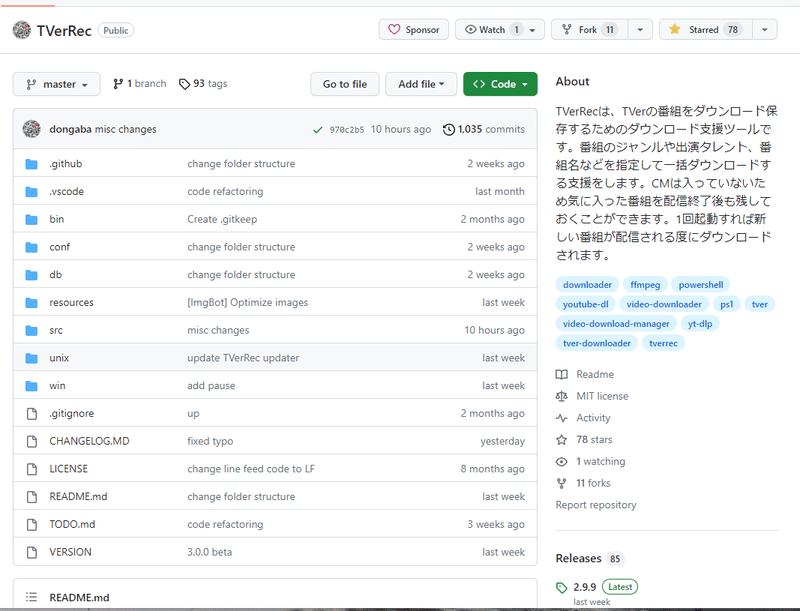Select the tver topic tag
The height and width of the screenshot is (611, 800).
tap(760, 304)
